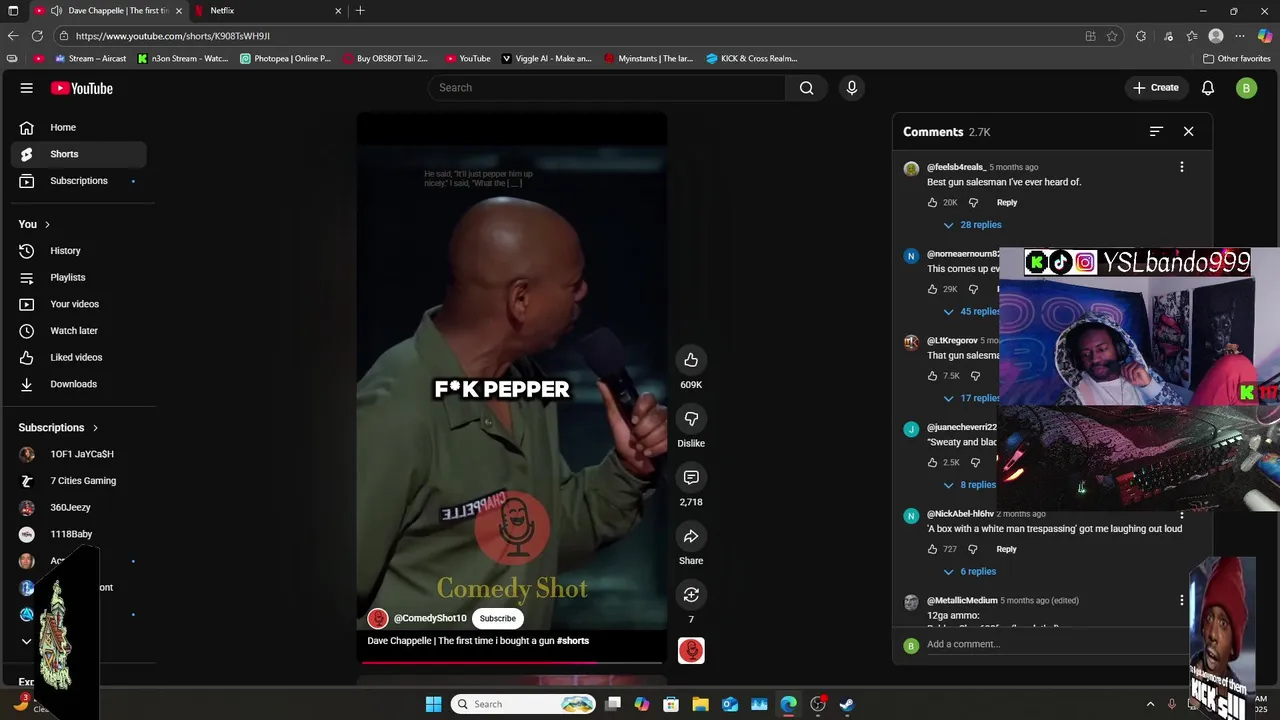This screenshot has height=720, width=1280.
Task: Open Windows Start menu
Action: click(x=433, y=704)
